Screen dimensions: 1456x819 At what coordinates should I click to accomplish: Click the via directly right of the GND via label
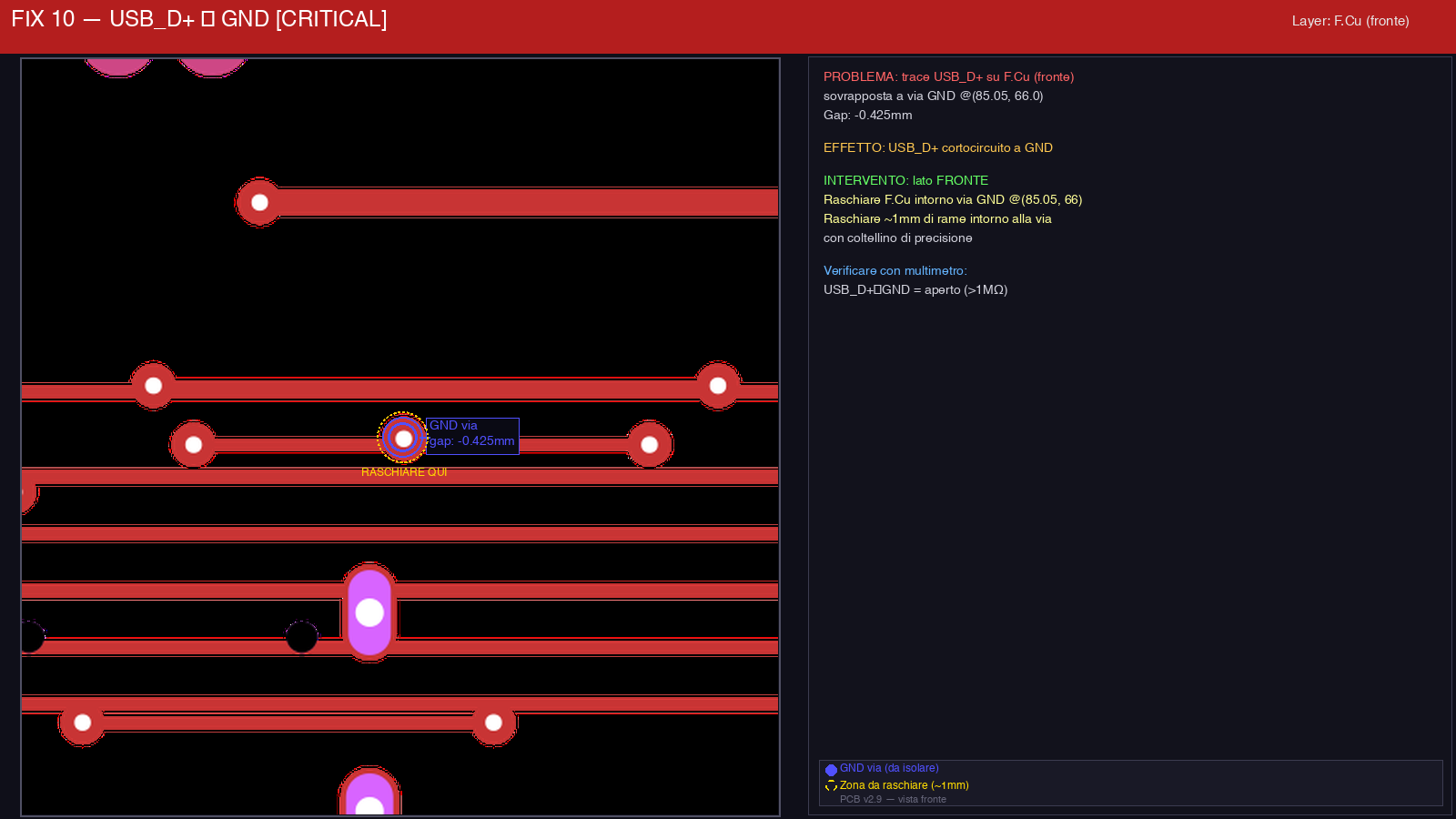click(649, 445)
